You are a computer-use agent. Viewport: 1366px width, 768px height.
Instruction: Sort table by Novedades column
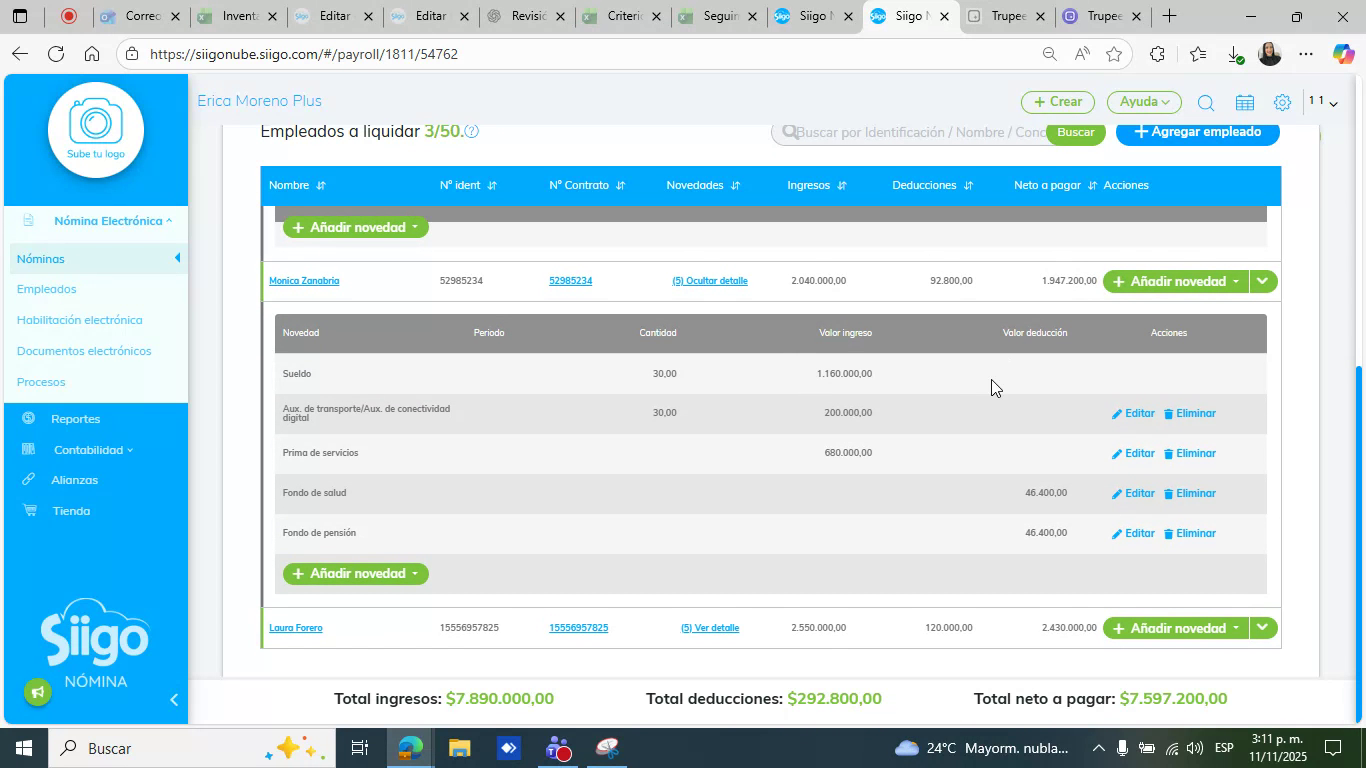[735, 186]
